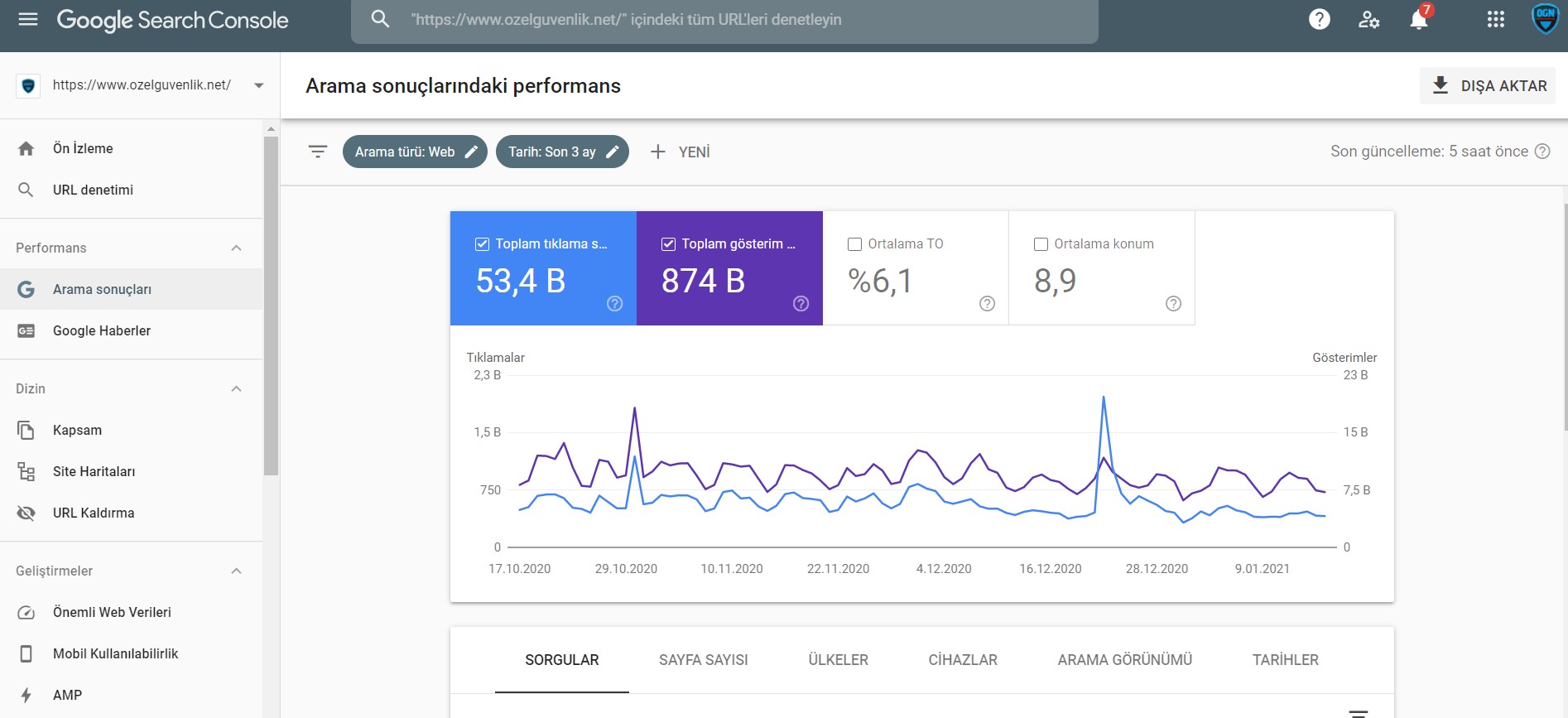Click the sidebar scrollbar up arrow
Image resolution: width=1568 pixels, height=718 pixels.
point(271,129)
